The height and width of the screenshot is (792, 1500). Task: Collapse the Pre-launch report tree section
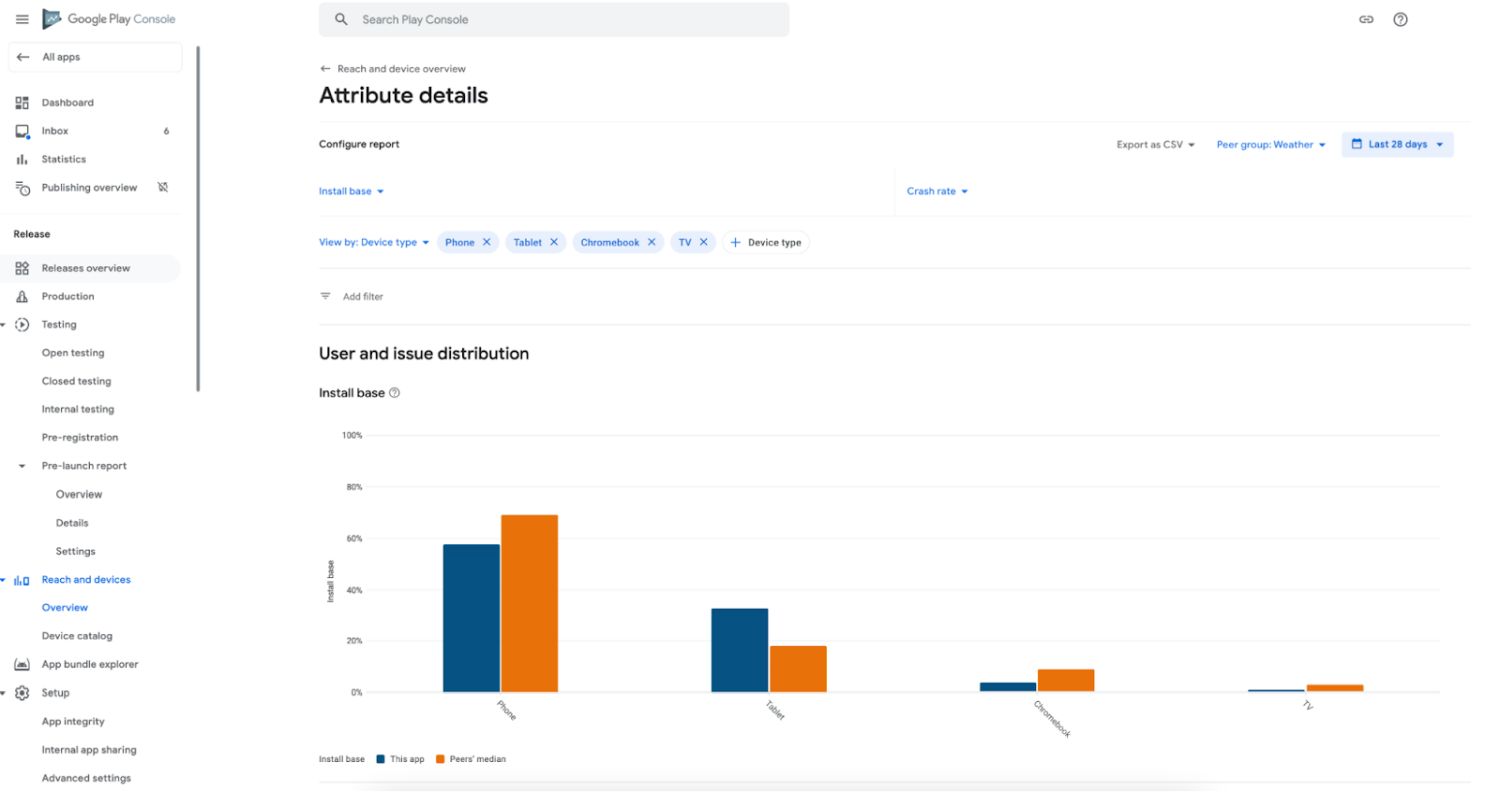coord(22,466)
